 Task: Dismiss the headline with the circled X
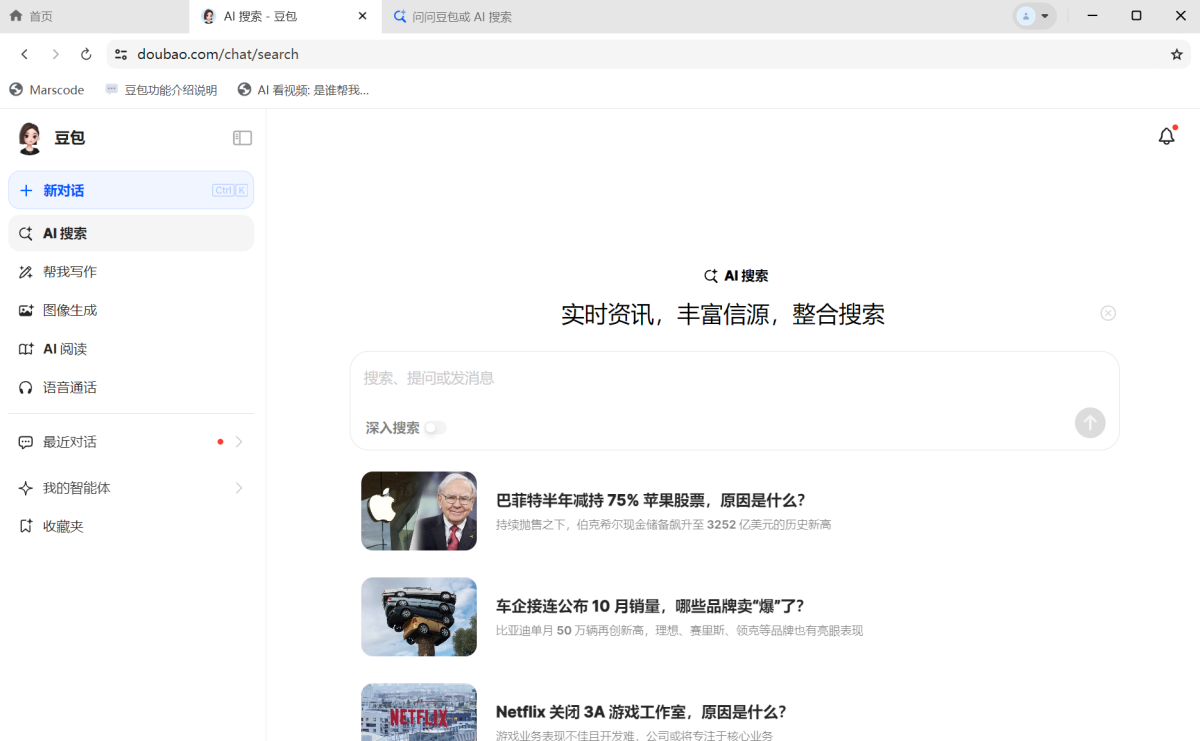[x=1108, y=313]
